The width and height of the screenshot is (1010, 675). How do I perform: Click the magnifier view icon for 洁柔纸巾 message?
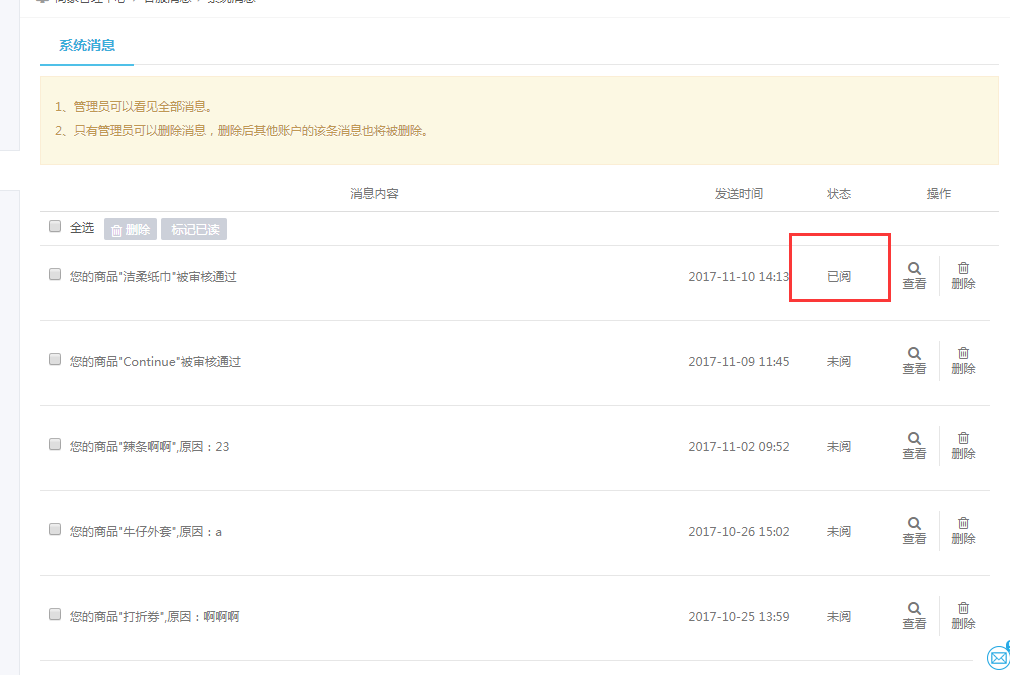click(914, 269)
